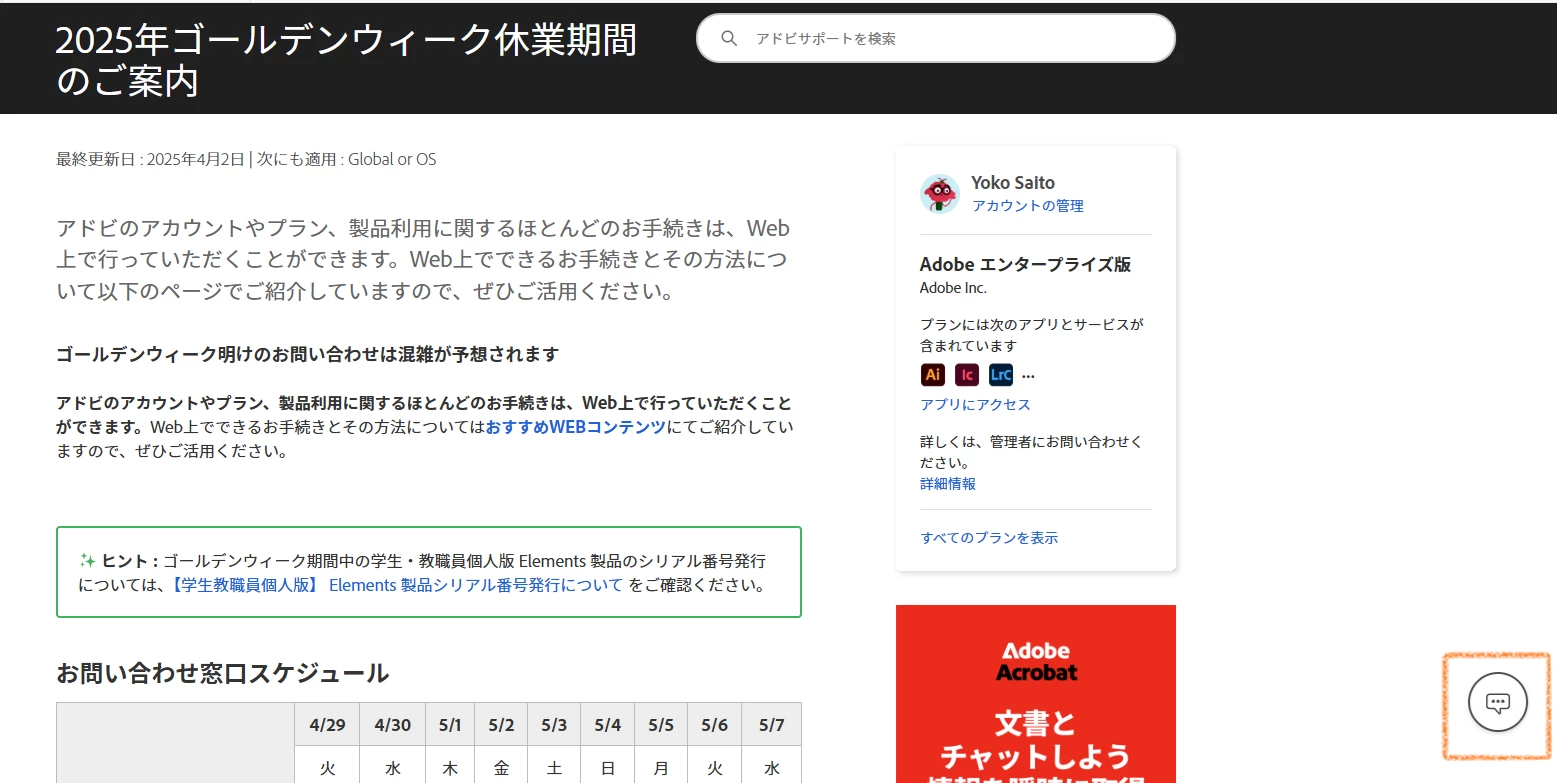Open the chat support bubble icon
The image size is (1557, 783).
pyautogui.click(x=1497, y=703)
